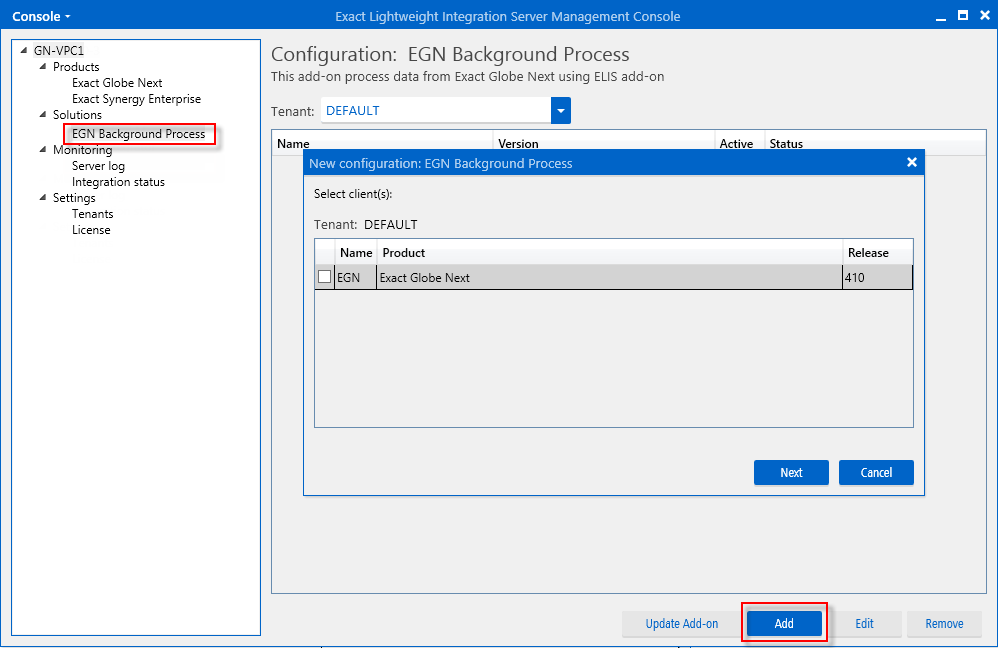Screen dimensions: 998x648
Task: Collapse the GN-VPC1 tree node
Action: (x=24, y=50)
